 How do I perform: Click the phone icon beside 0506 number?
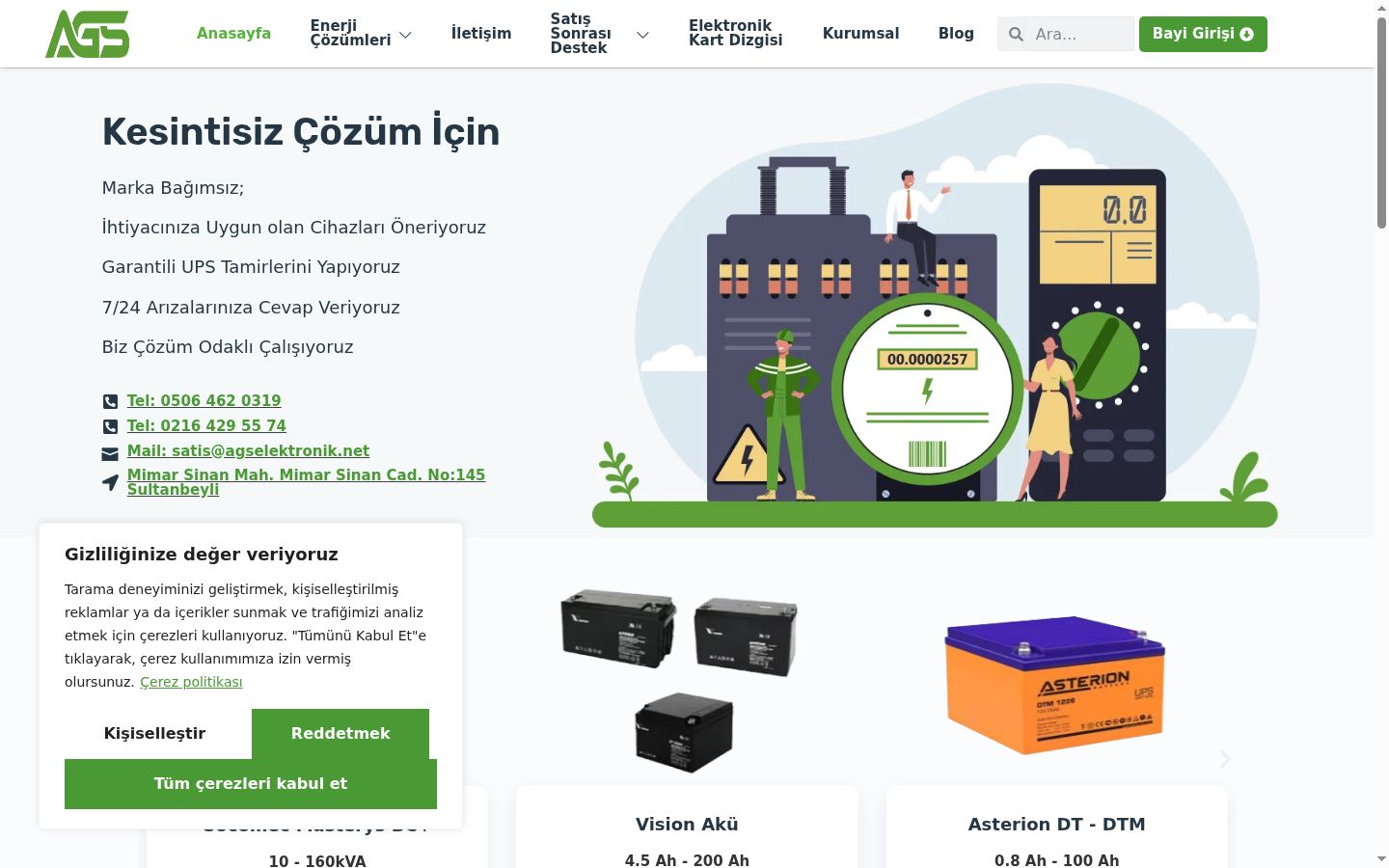point(110,401)
